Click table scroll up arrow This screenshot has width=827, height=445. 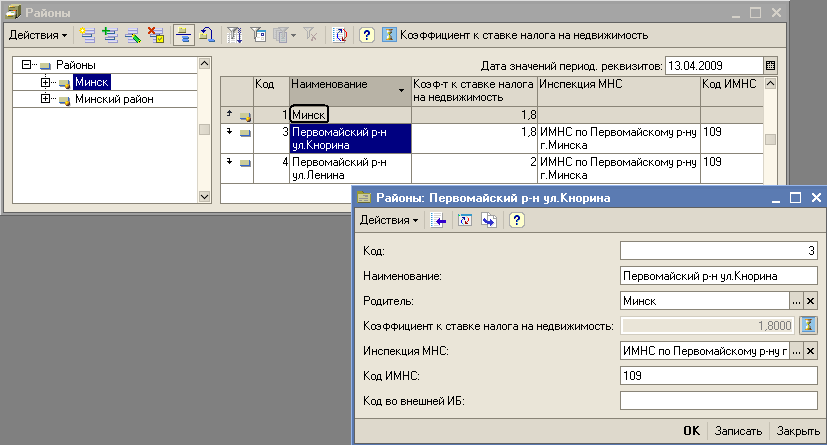coord(770,84)
